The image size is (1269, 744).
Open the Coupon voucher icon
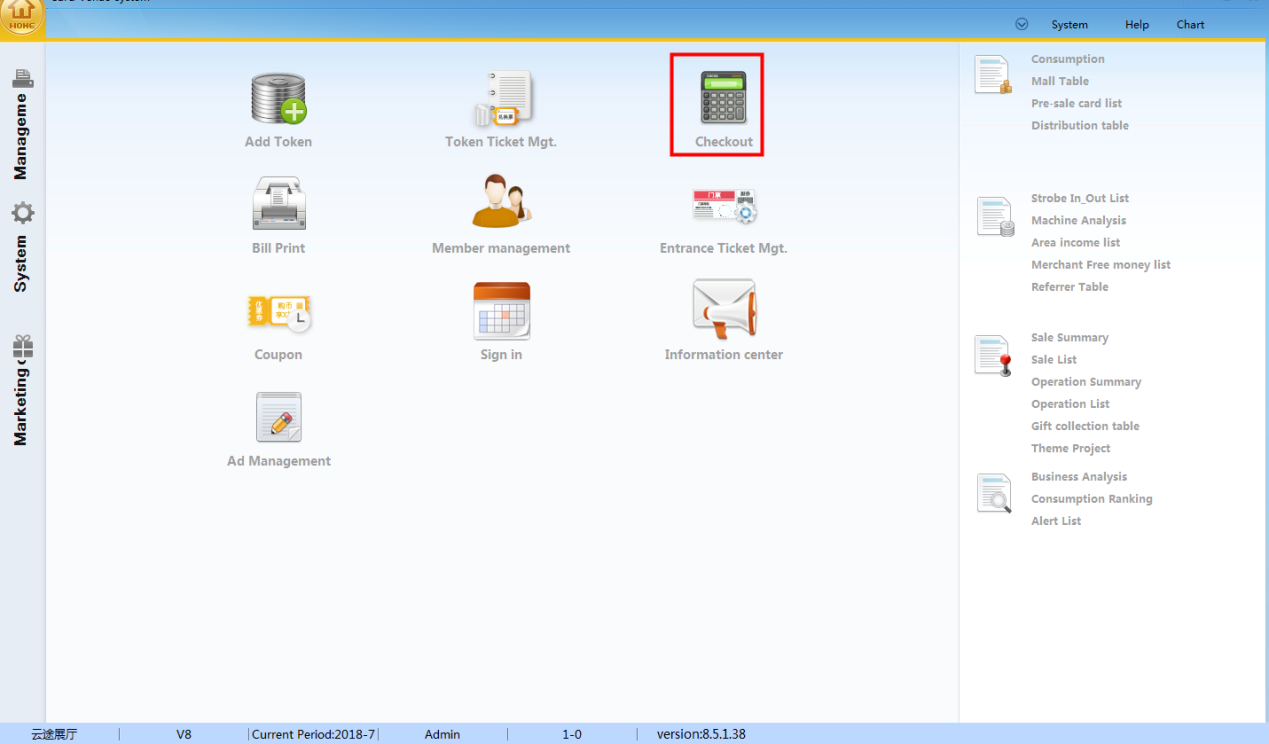[278, 313]
